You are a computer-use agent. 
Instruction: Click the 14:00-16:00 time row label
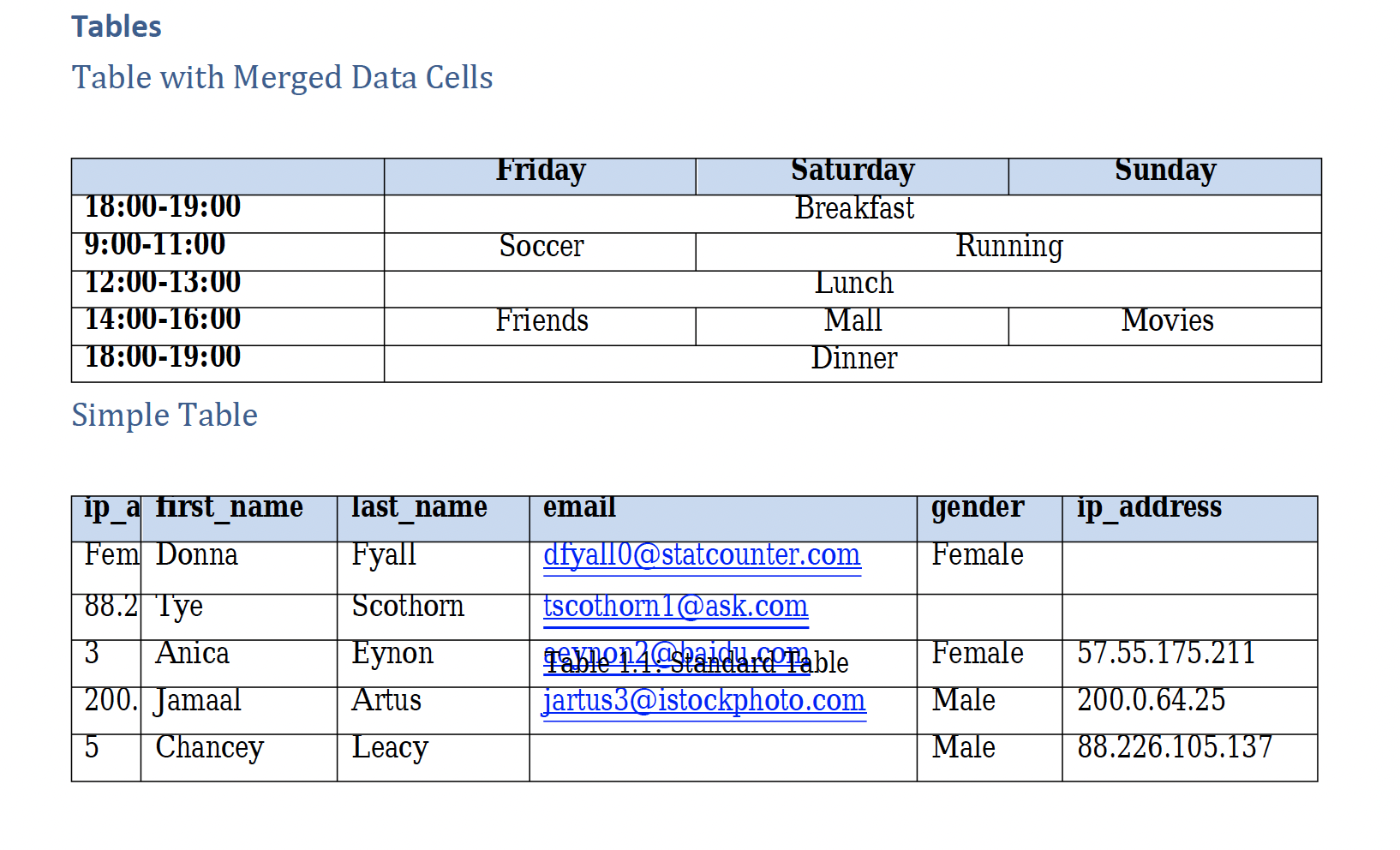[x=163, y=320]
